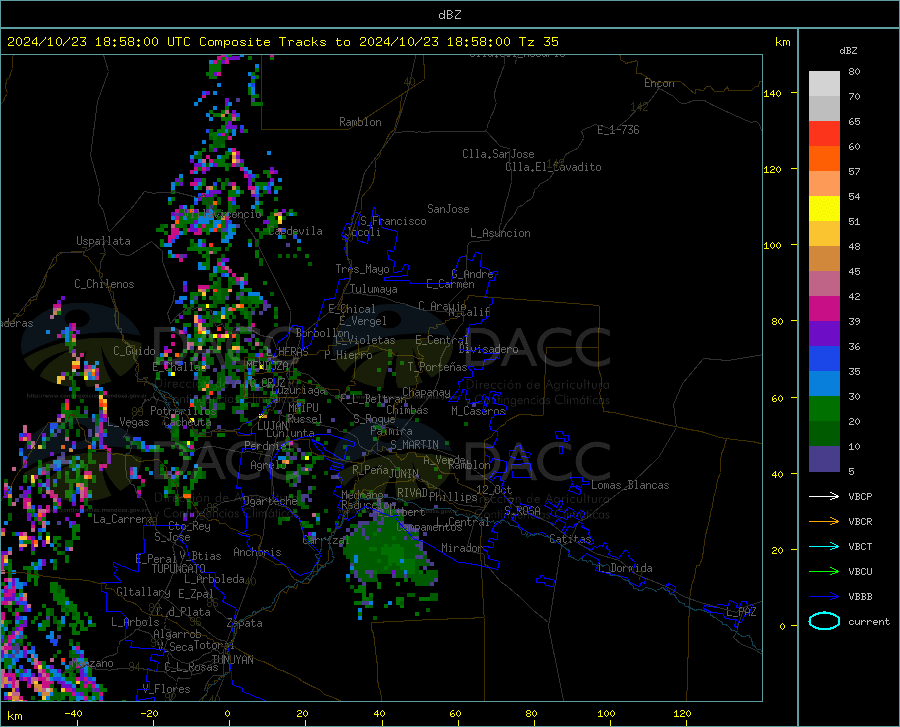Click the '140' tick on the vertical km axis
This screenshot has width=900, height=727.
(772, 93)
